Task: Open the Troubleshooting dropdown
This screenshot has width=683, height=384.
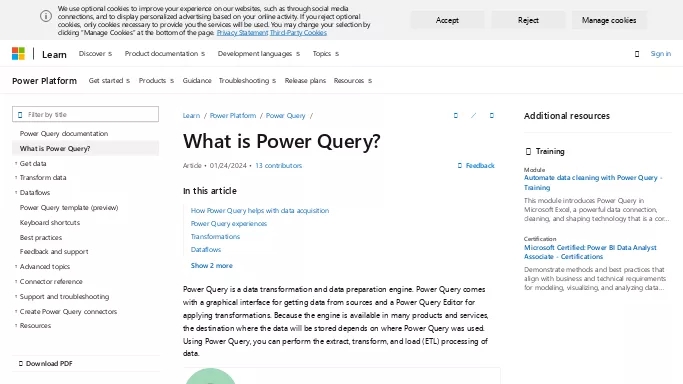Action: [x=247, y=81]
